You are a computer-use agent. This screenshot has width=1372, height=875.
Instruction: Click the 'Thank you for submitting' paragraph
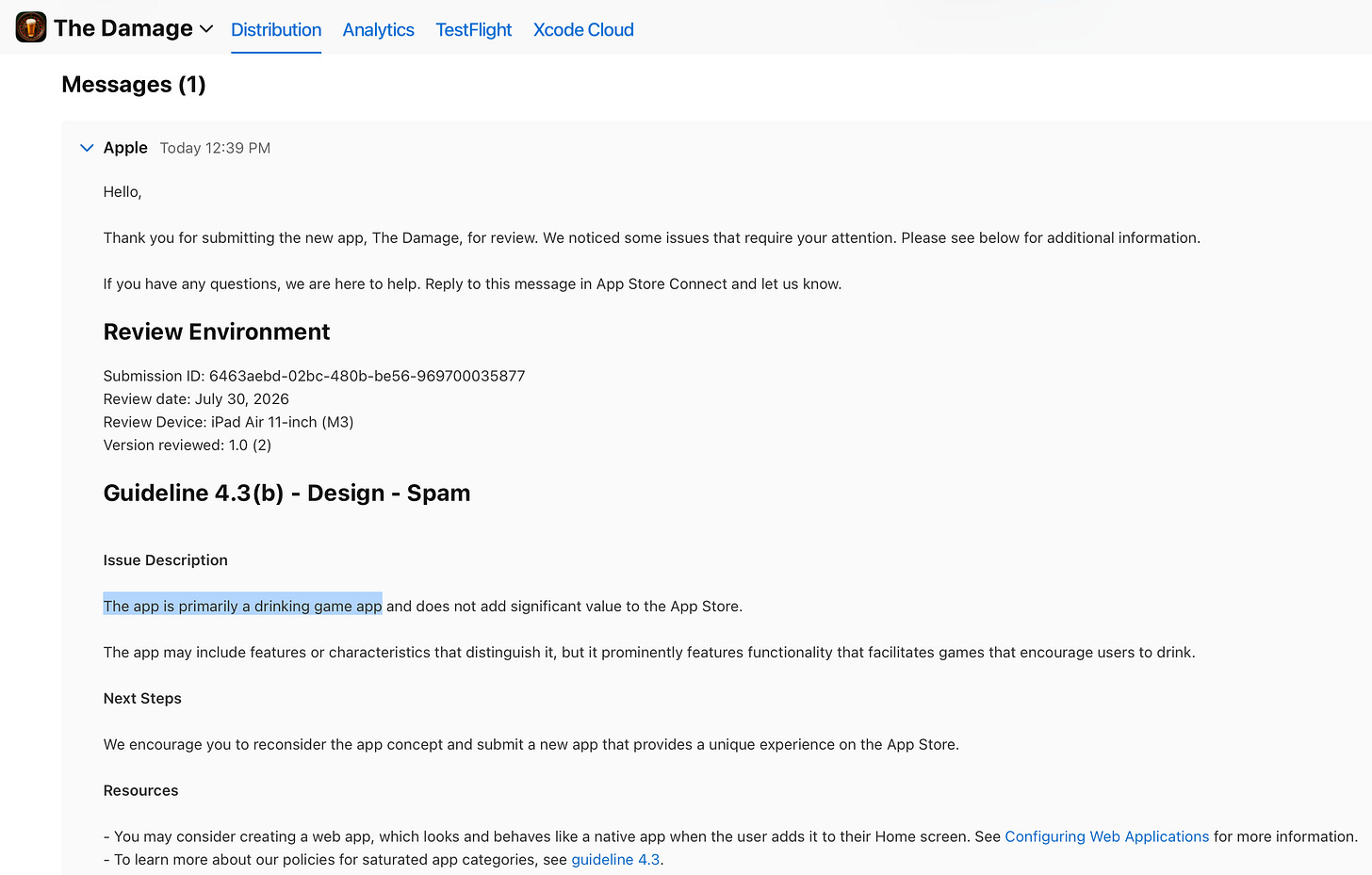coord(651,238)
